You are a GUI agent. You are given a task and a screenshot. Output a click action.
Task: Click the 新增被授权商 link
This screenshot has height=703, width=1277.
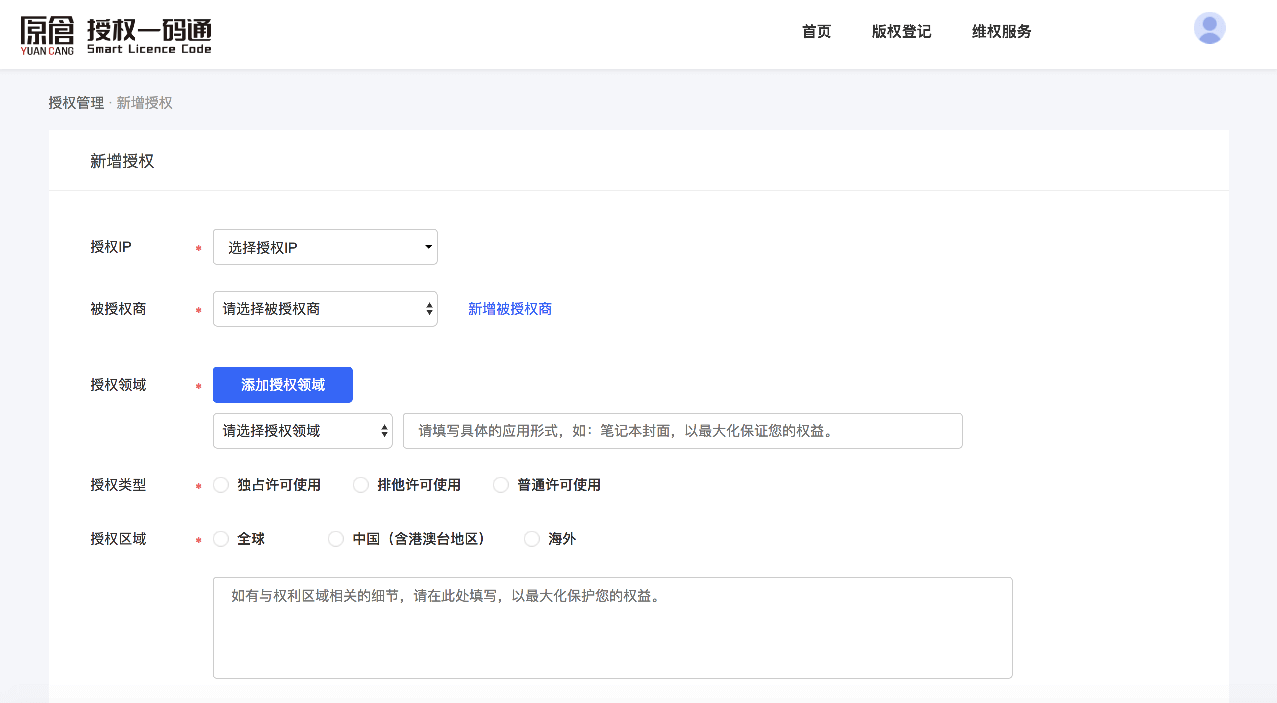click(510, 309)
